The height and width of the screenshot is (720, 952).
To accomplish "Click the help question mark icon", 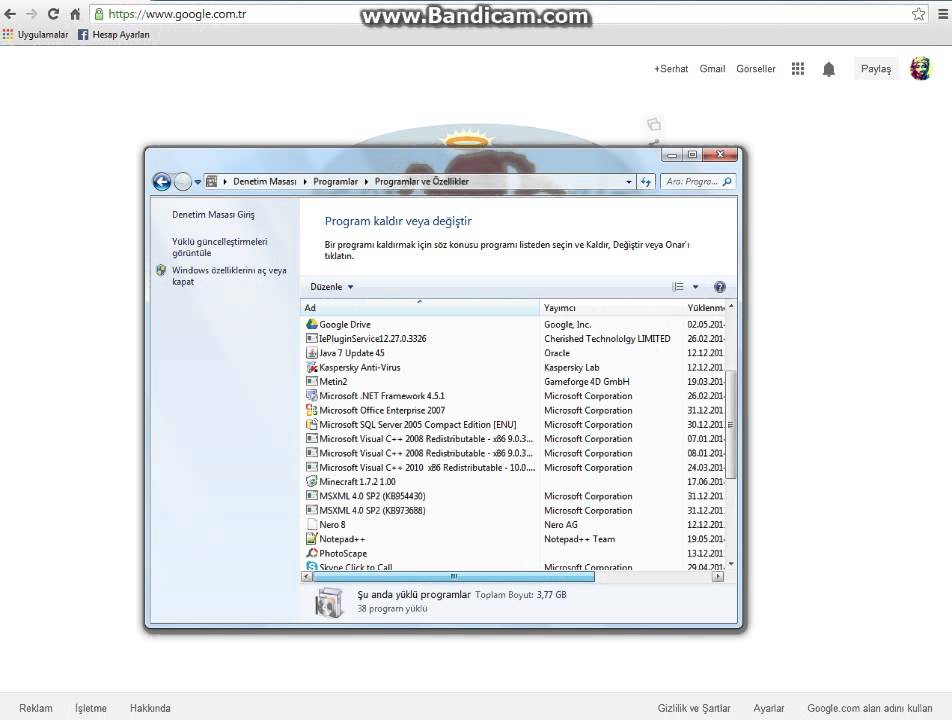I will [x=719, y=287].
